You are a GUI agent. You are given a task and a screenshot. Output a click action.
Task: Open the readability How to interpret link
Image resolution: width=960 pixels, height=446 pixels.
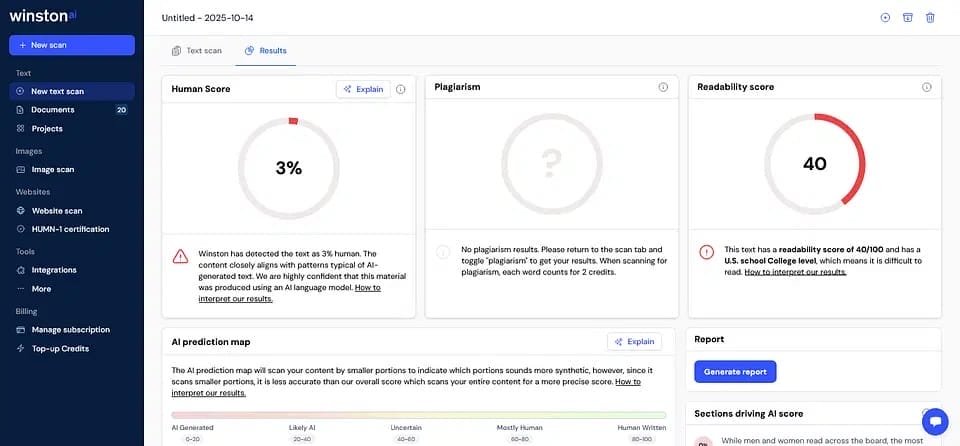[796, 271]
